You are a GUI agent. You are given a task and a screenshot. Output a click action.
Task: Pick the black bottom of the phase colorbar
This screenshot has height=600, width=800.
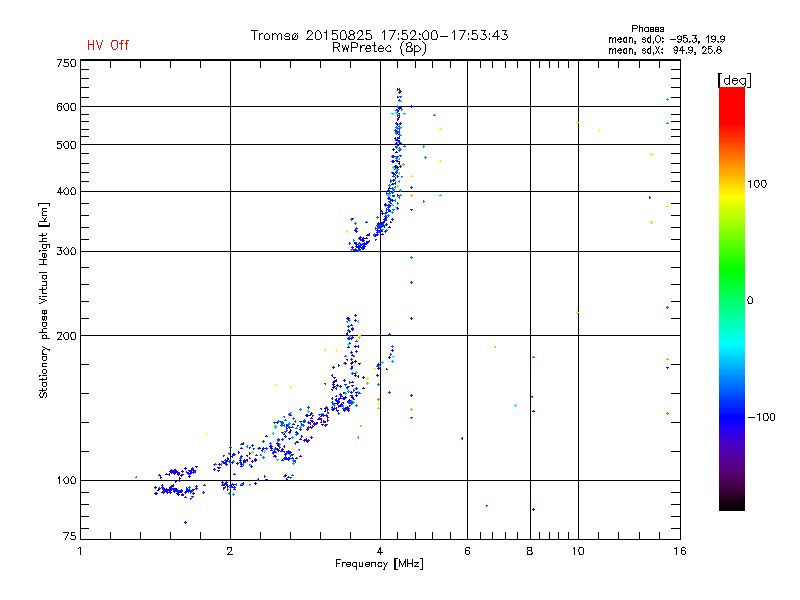tap(732, 504)
